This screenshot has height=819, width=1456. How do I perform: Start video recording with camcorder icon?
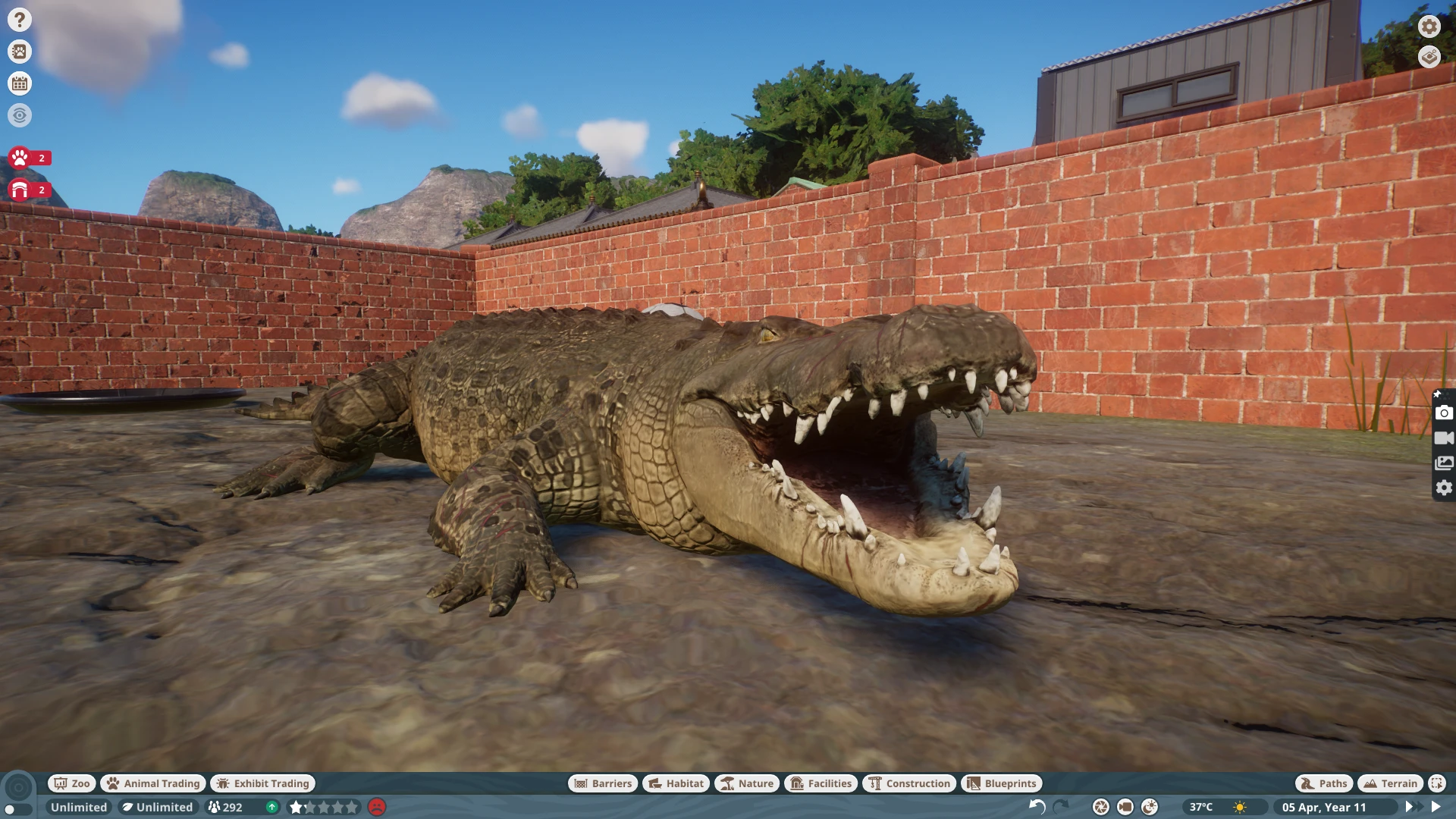[1444, 438]
